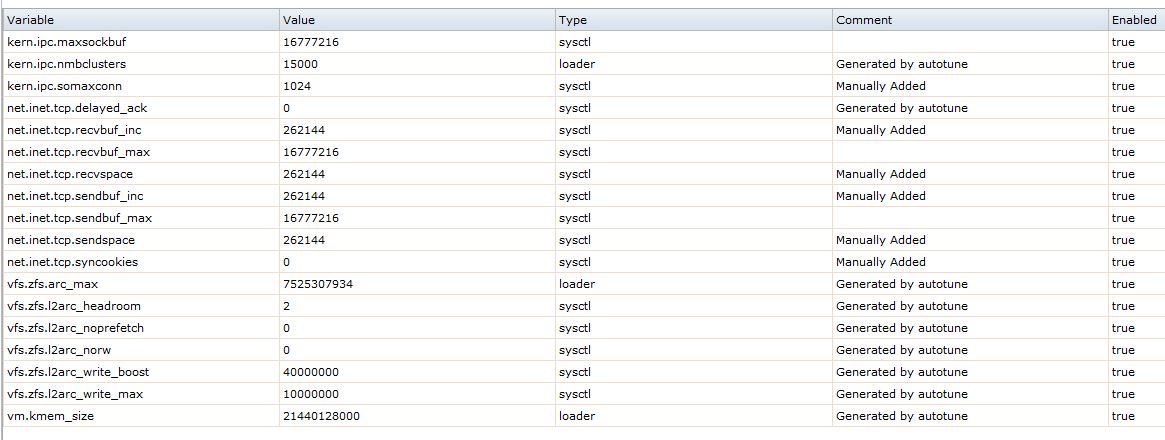Click value 10000000 of l2arc_write_max
This screenshot has height=440, width=1165.
point(311,394)
